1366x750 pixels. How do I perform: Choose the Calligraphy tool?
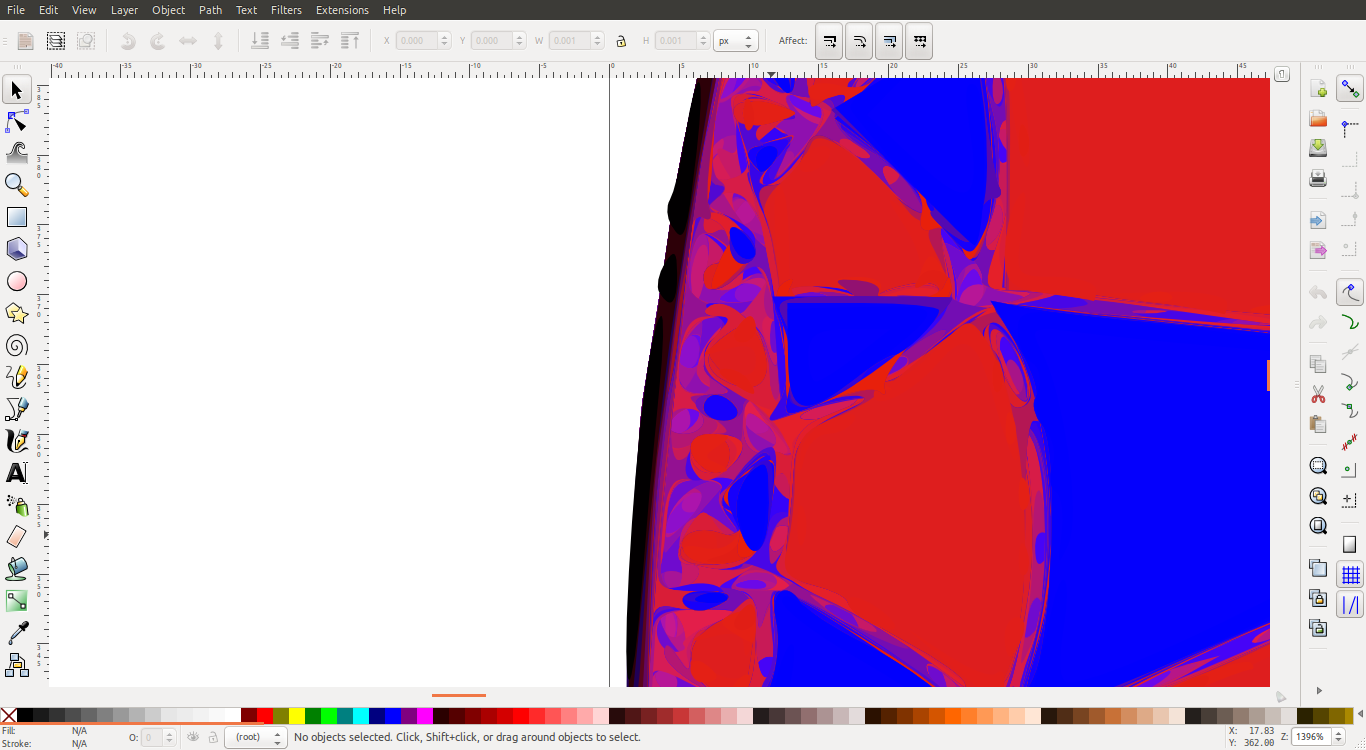(17, 441)
